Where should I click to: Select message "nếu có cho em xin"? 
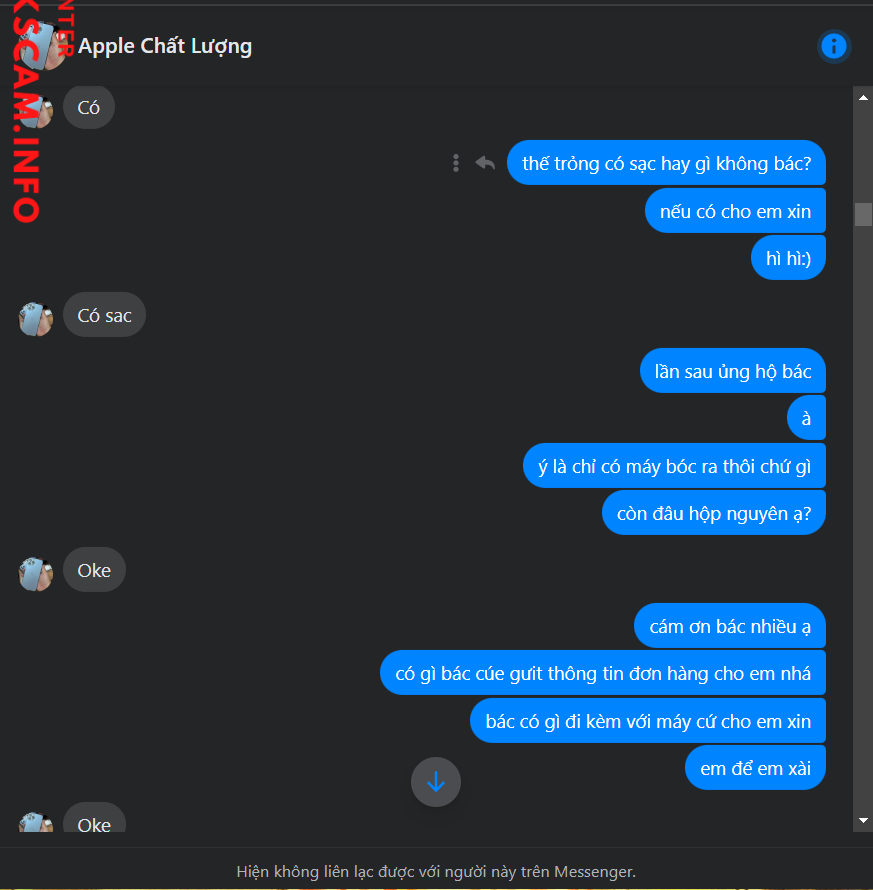pyautogui.click(x=735, y=211)
